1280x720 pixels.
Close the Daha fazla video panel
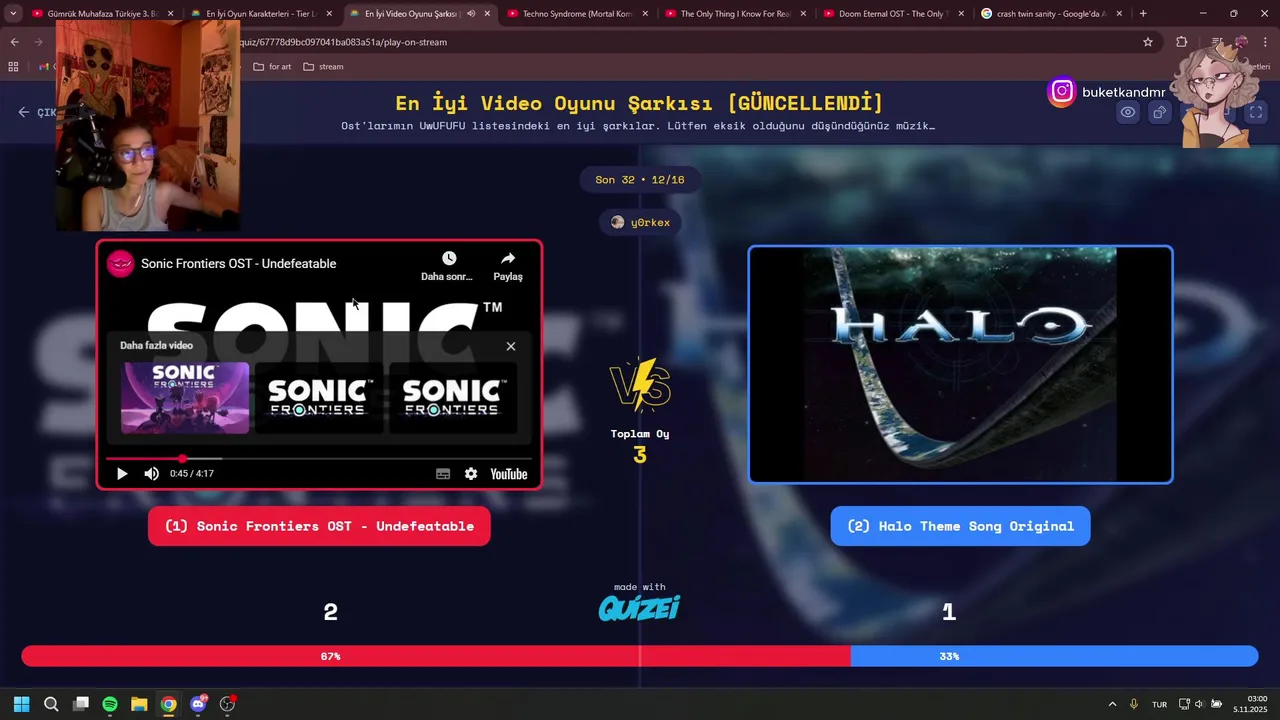pyautogui.click(x=511, y=346)
